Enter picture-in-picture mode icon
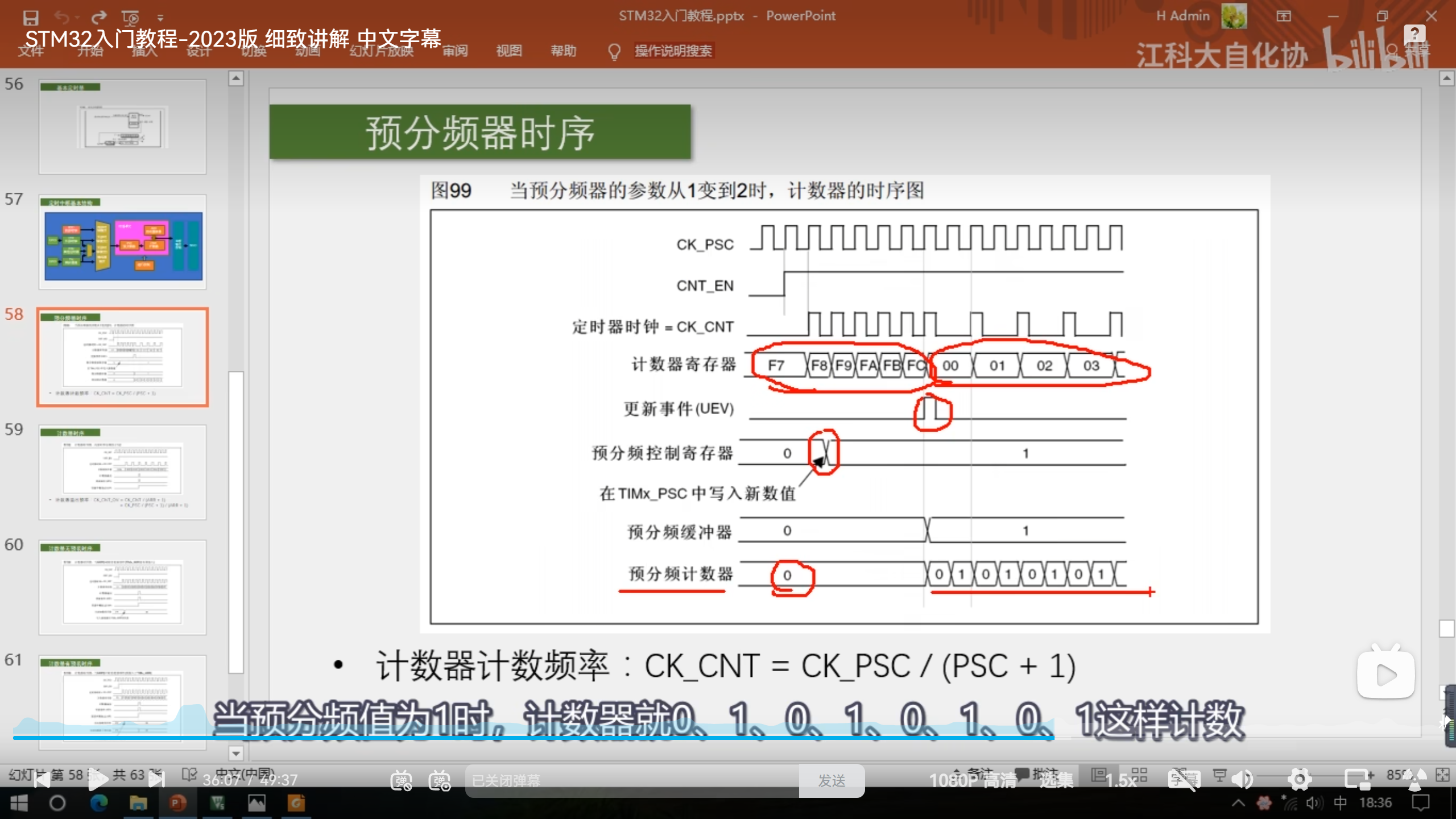 point(1358,780)
